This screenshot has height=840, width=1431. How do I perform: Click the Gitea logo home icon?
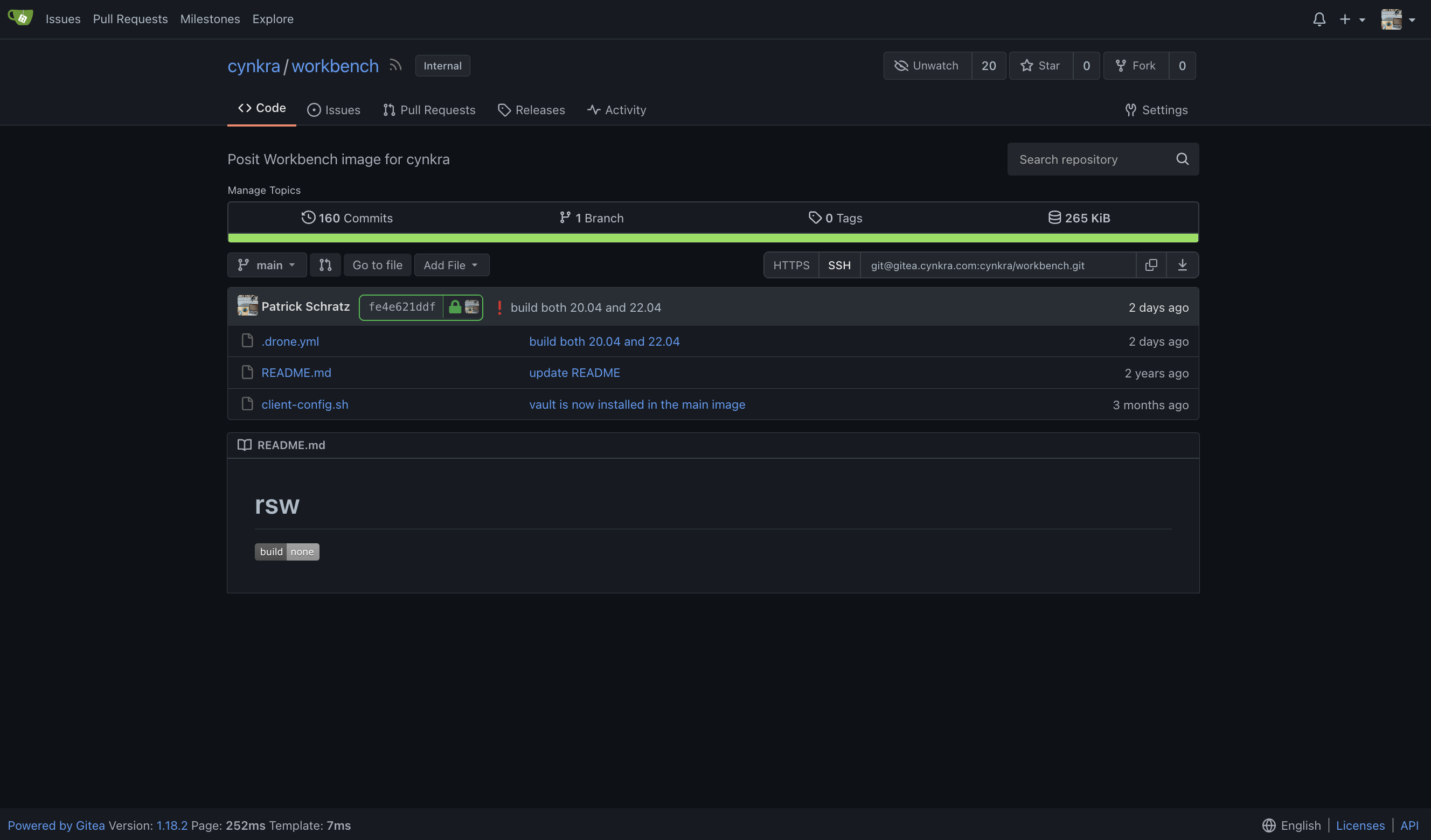(x=20, y=18)
